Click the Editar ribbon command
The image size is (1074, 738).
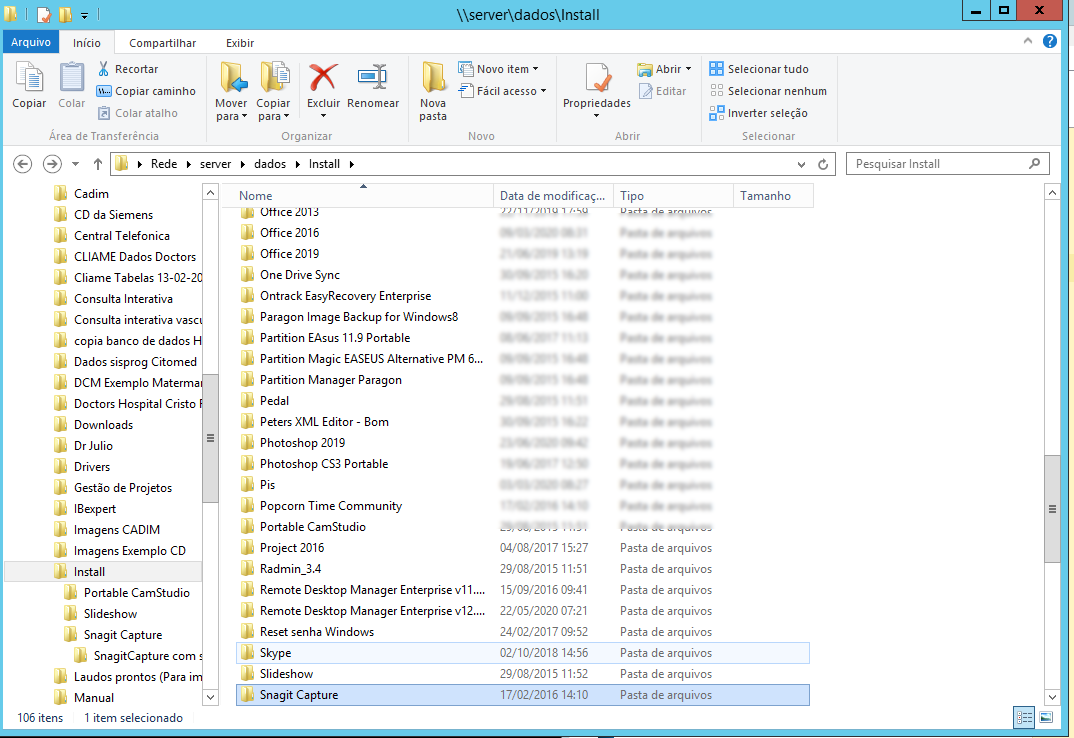tap(662, 90)
